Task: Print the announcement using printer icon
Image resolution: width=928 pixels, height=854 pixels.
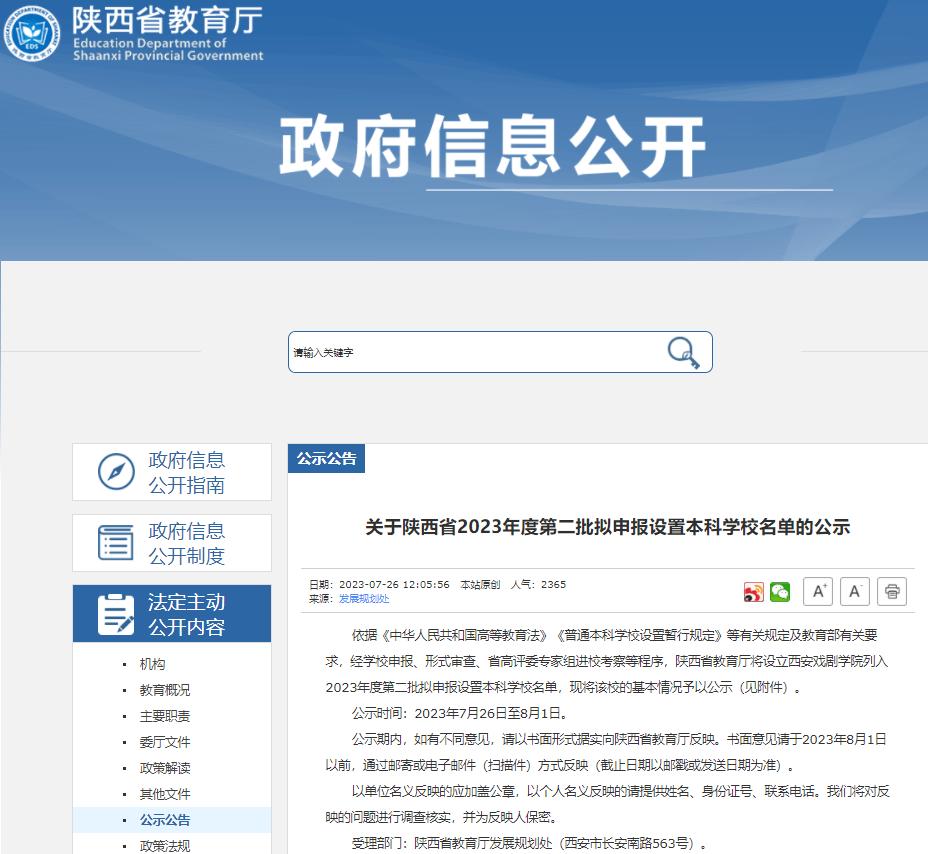Action: tap(891, 591)
